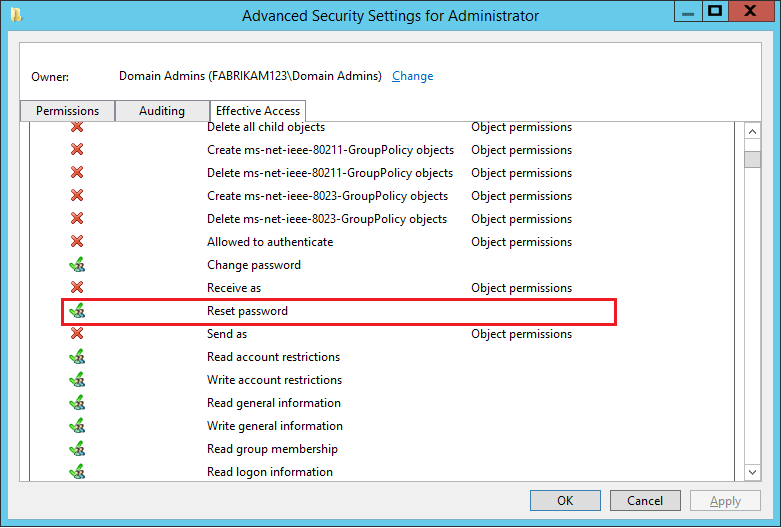
Task: Click the scrollbar up arrow
Action: click(753, 131)
